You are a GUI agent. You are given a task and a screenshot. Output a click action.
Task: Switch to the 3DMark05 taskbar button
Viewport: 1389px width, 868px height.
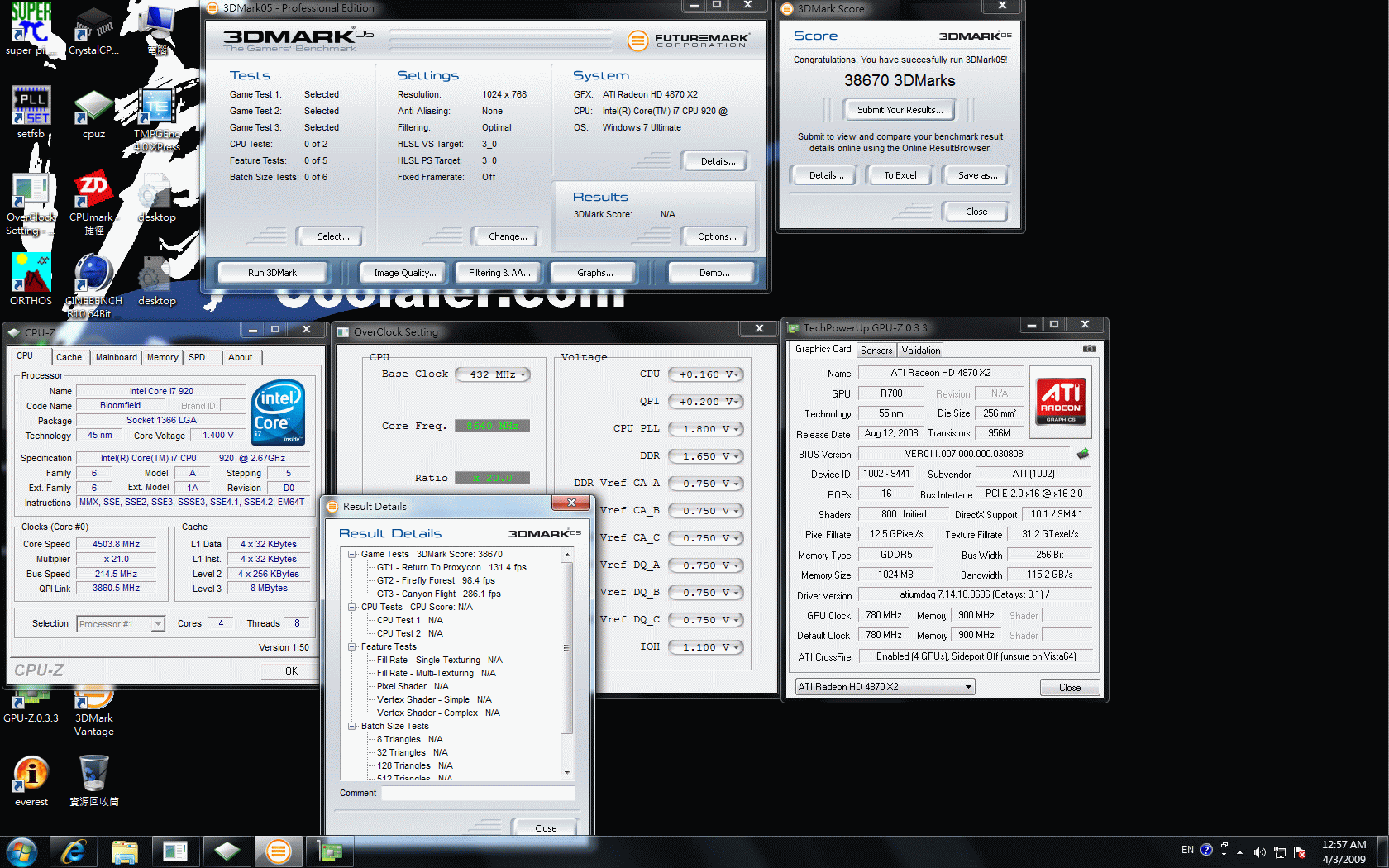point(279,851)
